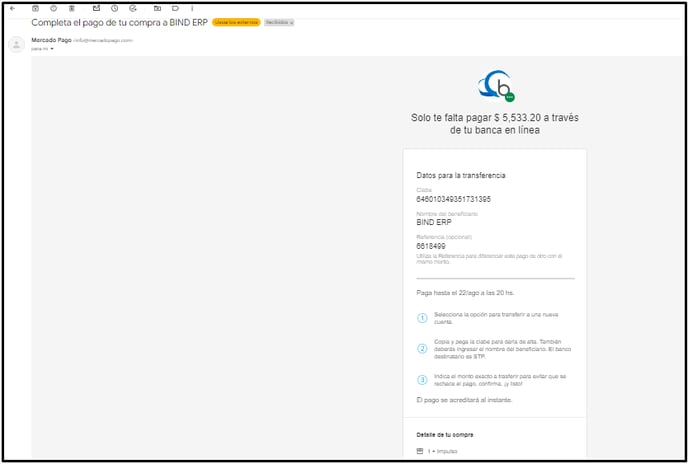Viewport: 688px width, 464px height.
Task: Click the subject 'Completa el pago de tu compra a BIND ERP'
Action: 119,22
